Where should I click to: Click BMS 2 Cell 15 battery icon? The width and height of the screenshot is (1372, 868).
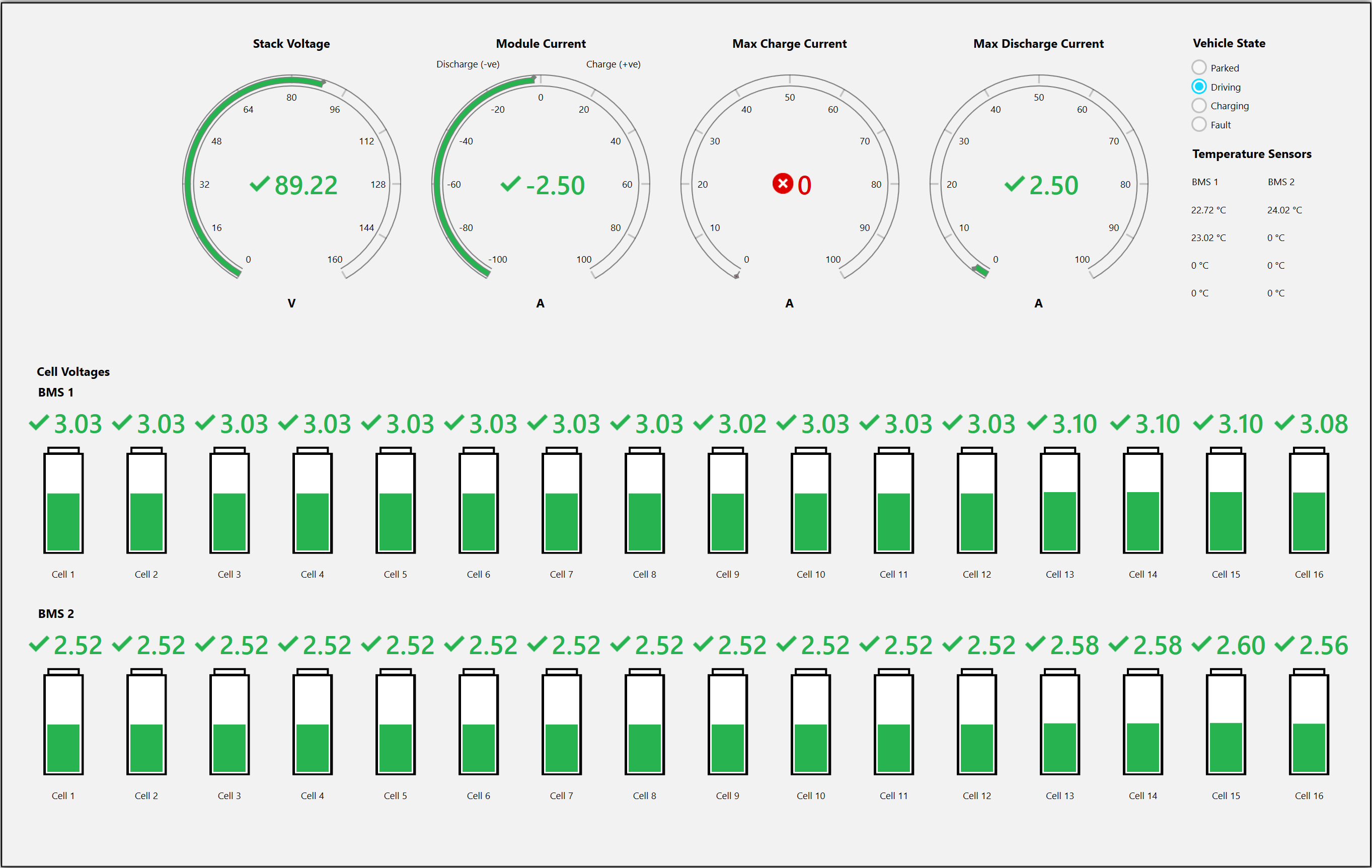(1226, 722)
